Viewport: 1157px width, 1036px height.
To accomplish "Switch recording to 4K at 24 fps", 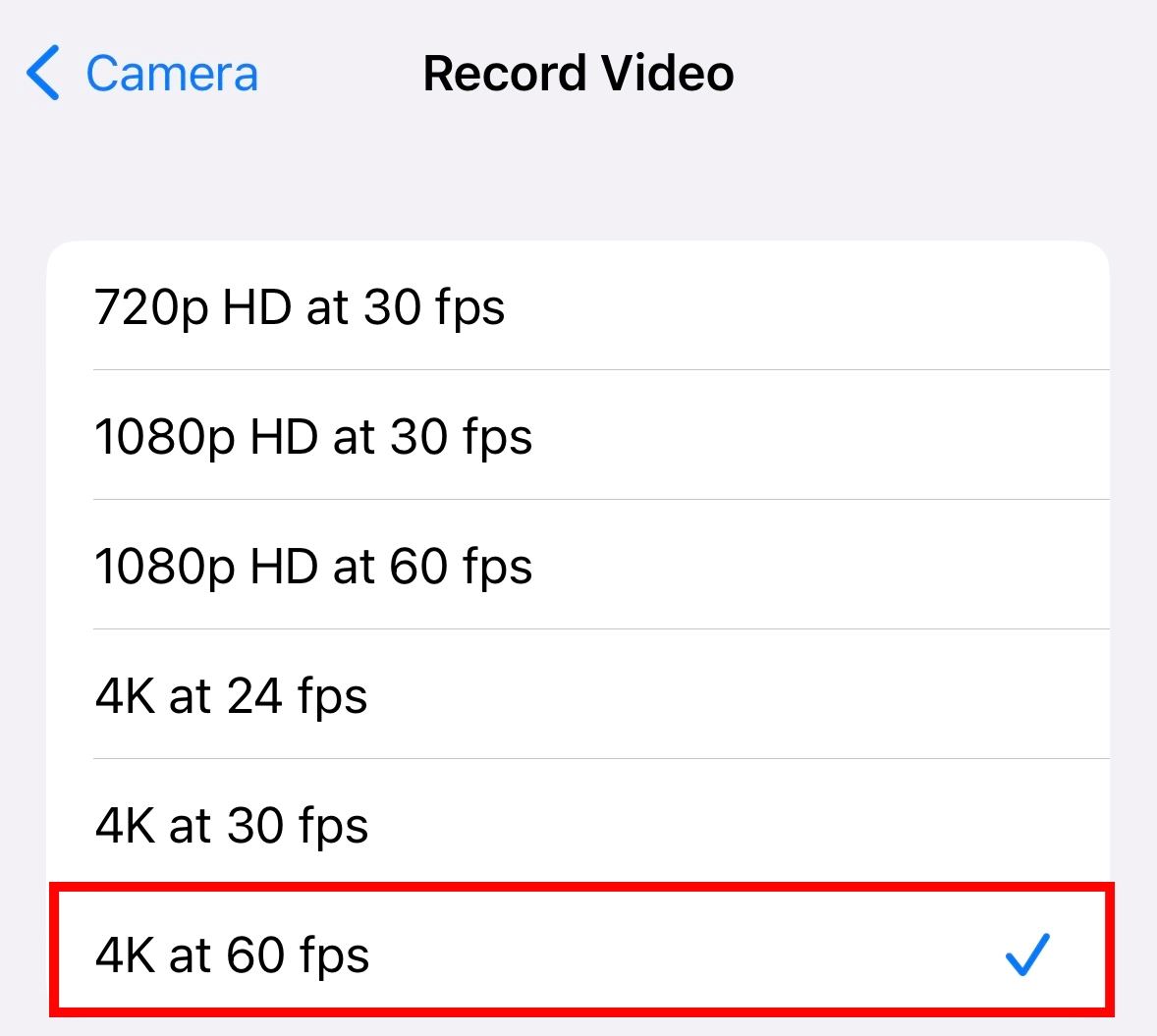I will [x=578, y=695].
